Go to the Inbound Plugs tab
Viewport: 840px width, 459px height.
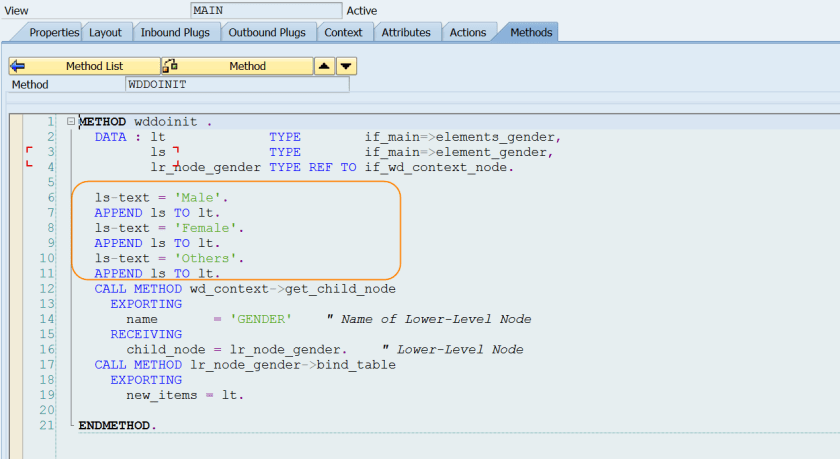(x=174, y=32)
